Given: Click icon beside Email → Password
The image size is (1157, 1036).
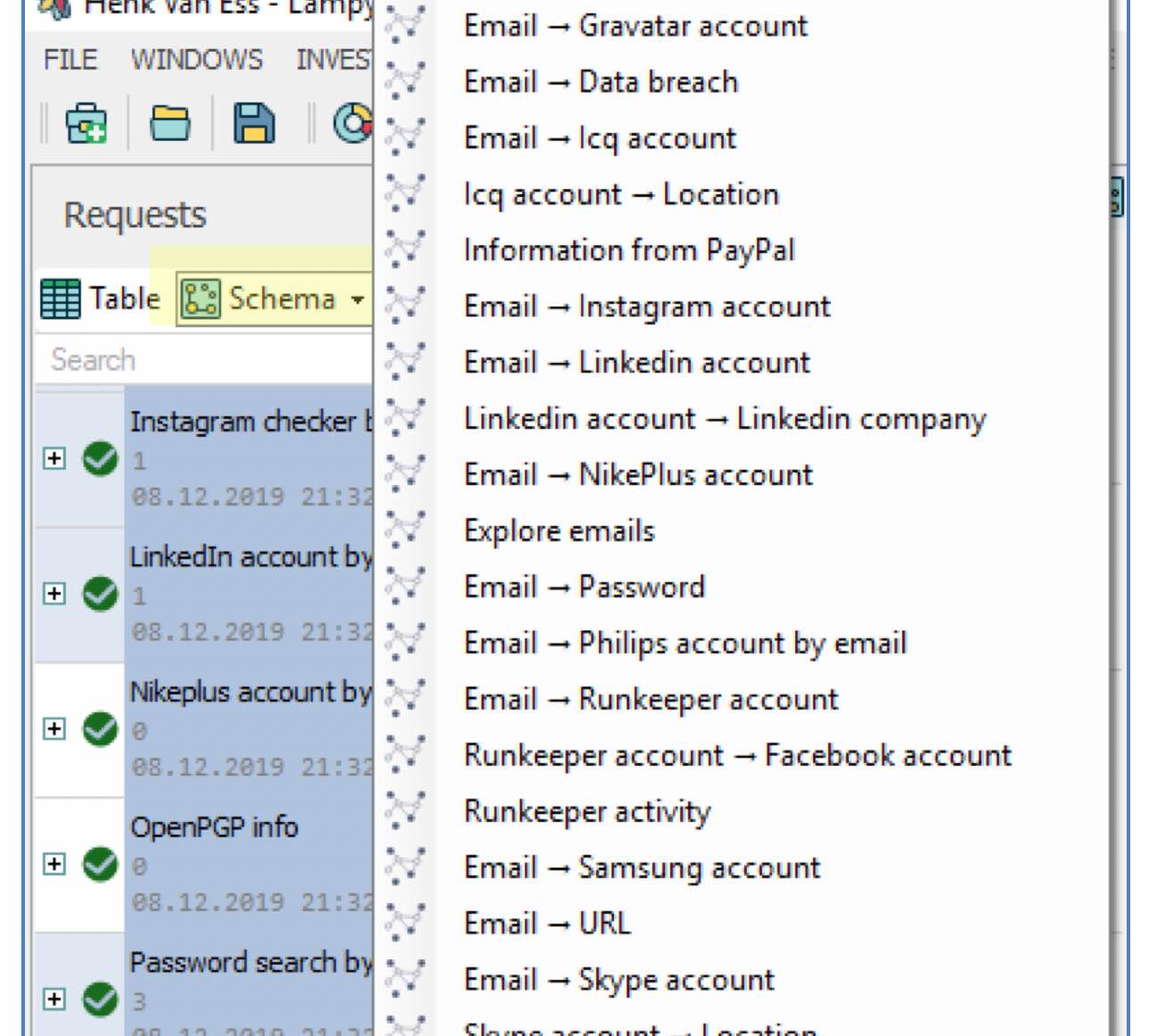Looking at the screenshot, I should tap(406, 587).
